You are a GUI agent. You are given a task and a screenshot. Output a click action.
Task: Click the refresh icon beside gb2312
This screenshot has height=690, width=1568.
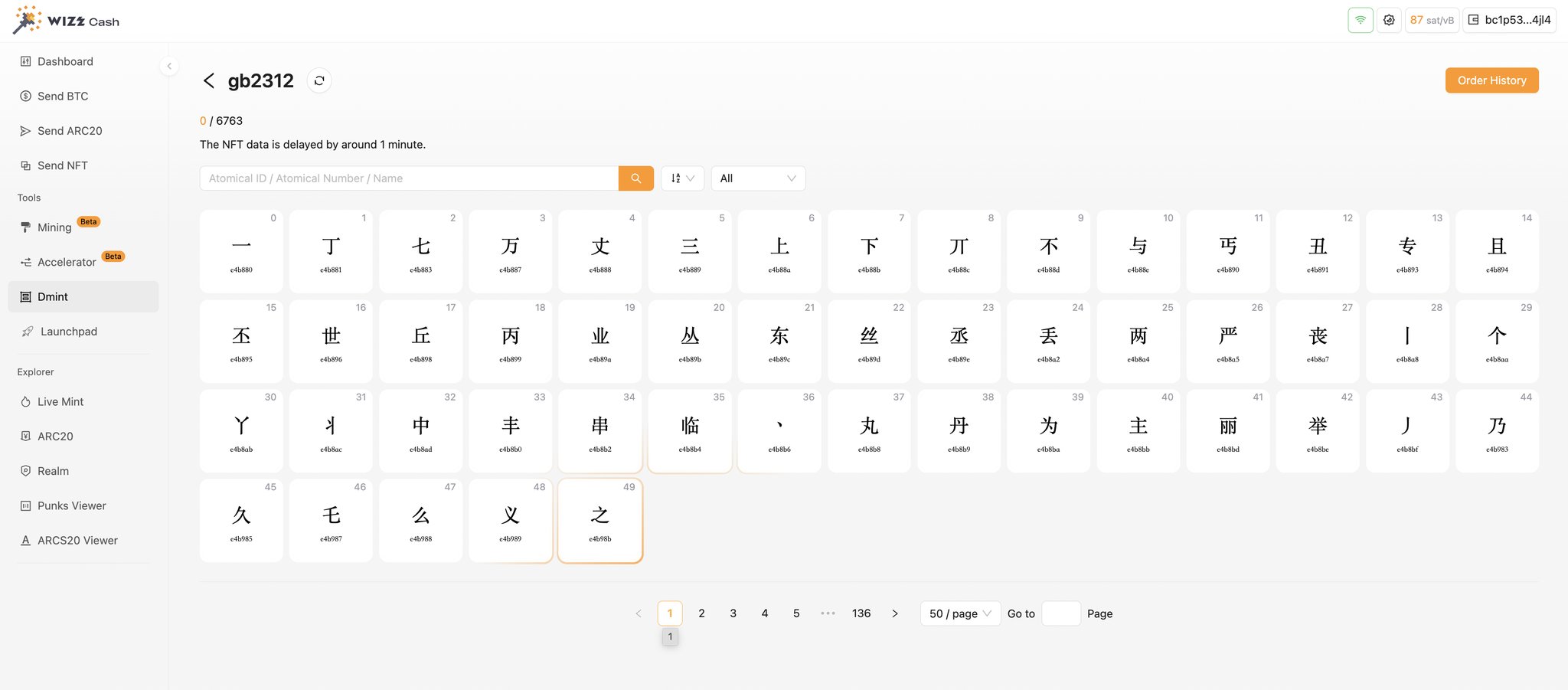click(x=319, y=80)
